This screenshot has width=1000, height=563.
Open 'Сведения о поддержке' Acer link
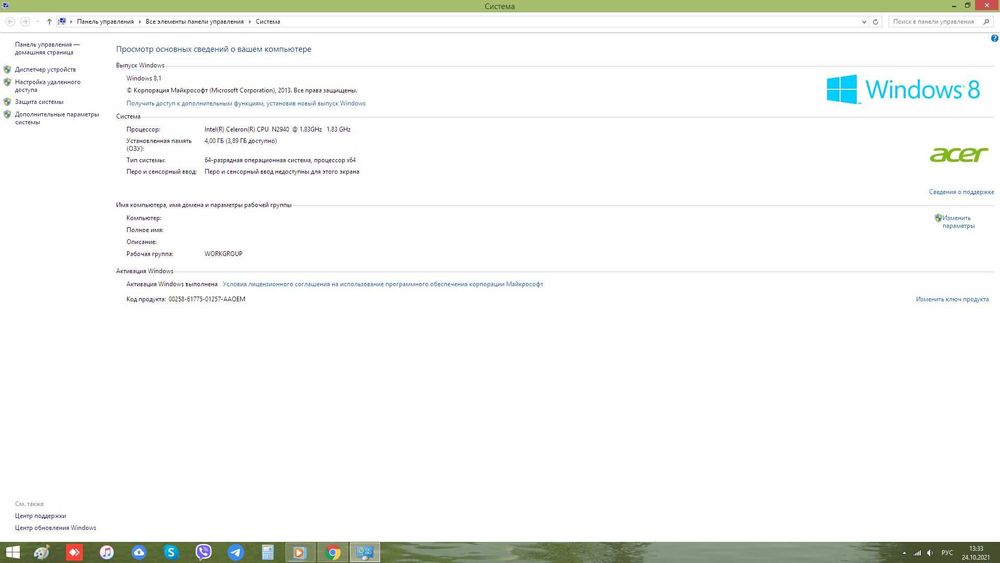tap(961, 192)
